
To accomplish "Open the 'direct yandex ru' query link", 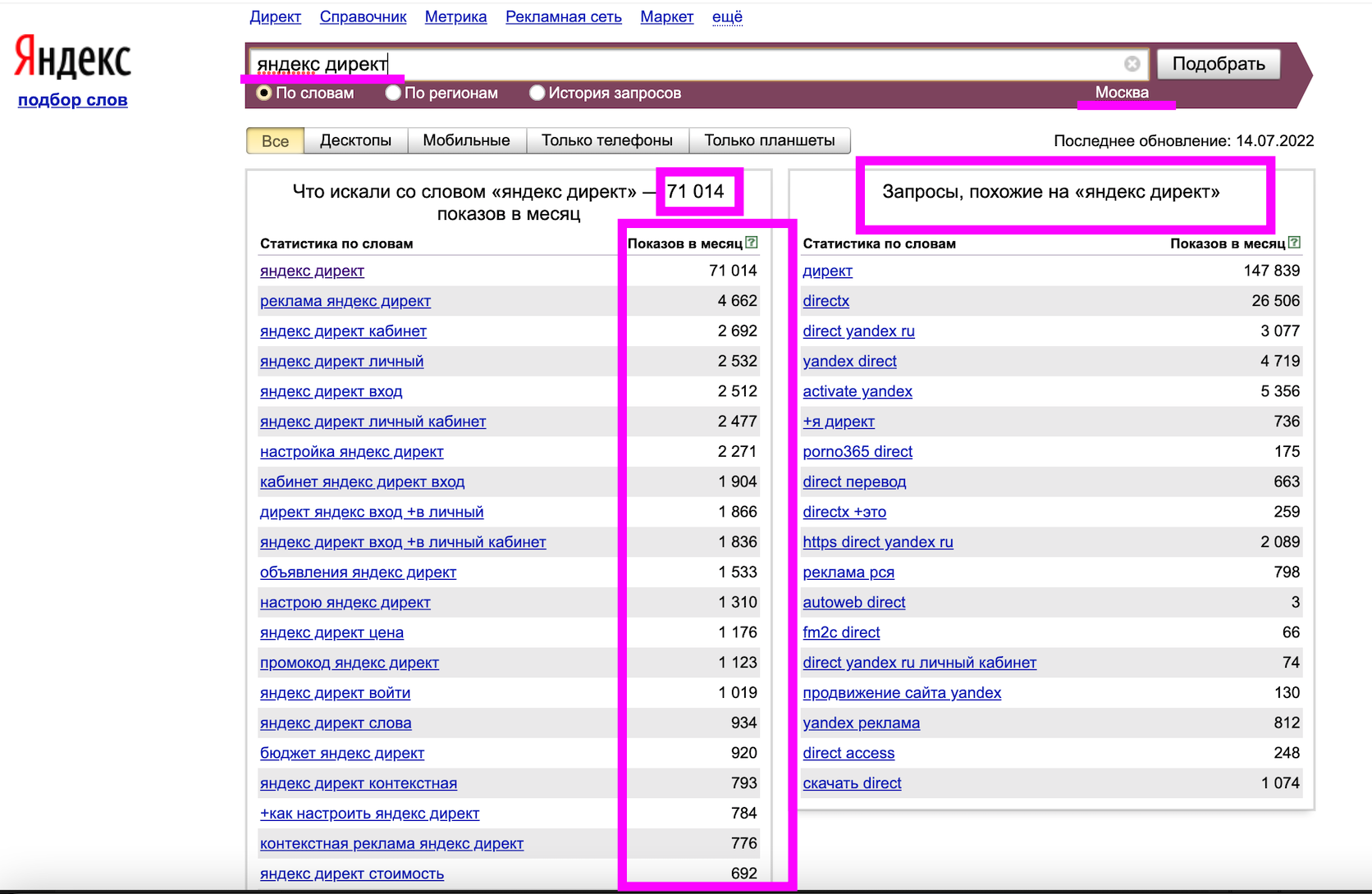I will (x=858, y=331).
